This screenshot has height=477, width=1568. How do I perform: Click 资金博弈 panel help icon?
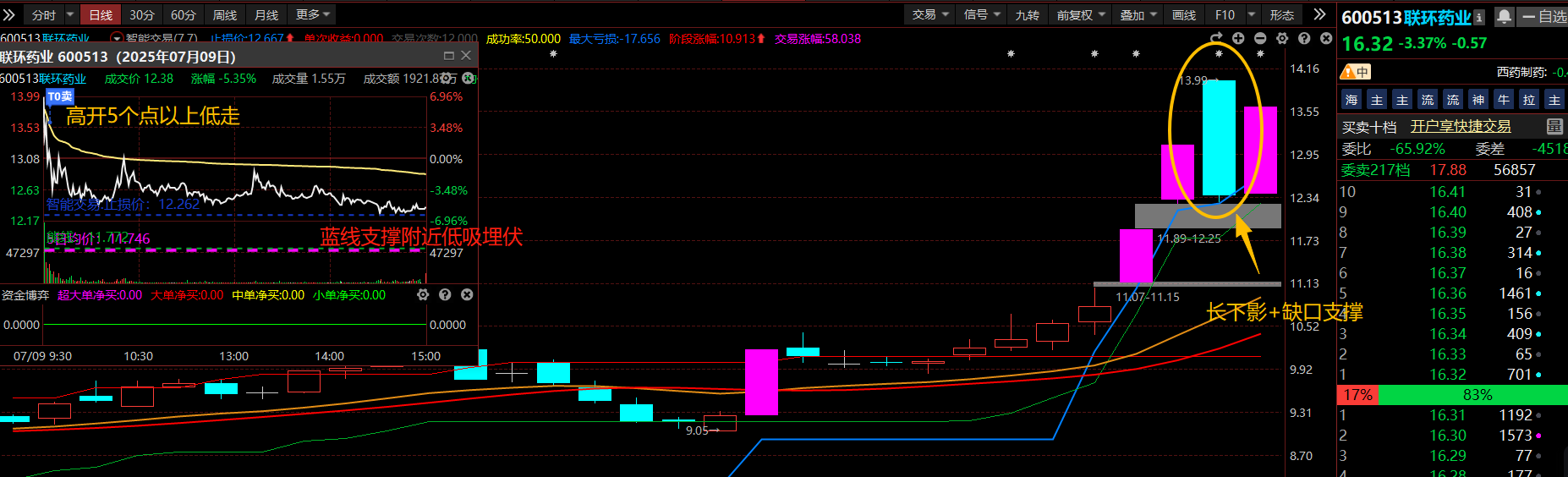click(445, 294)
